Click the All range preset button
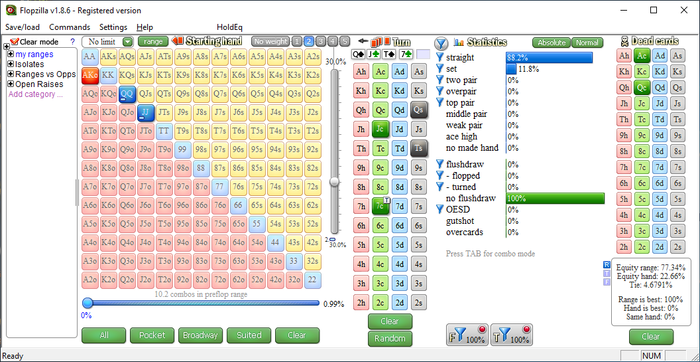 tap(104, 335)
